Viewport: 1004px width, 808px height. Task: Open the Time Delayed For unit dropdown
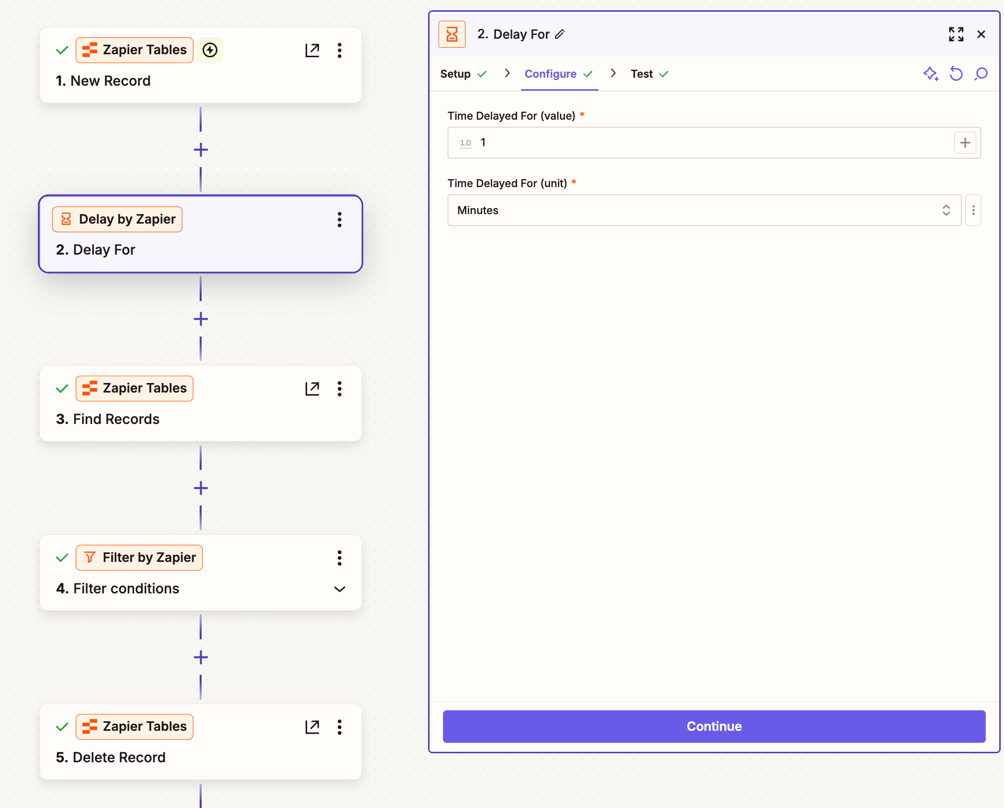tap(704, 210)
